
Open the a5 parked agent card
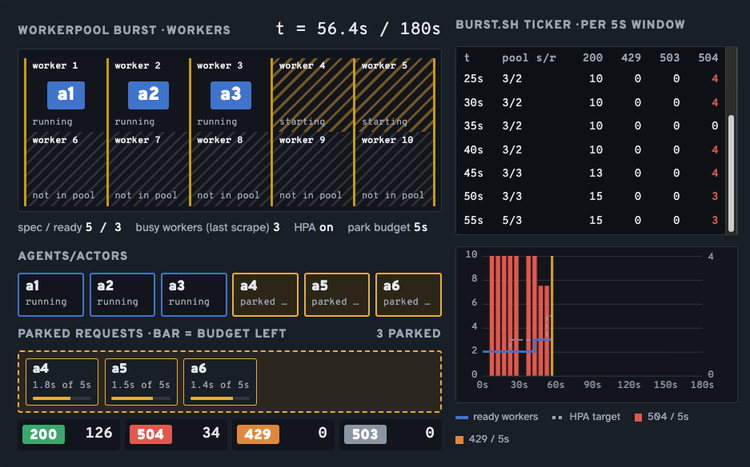337,295
